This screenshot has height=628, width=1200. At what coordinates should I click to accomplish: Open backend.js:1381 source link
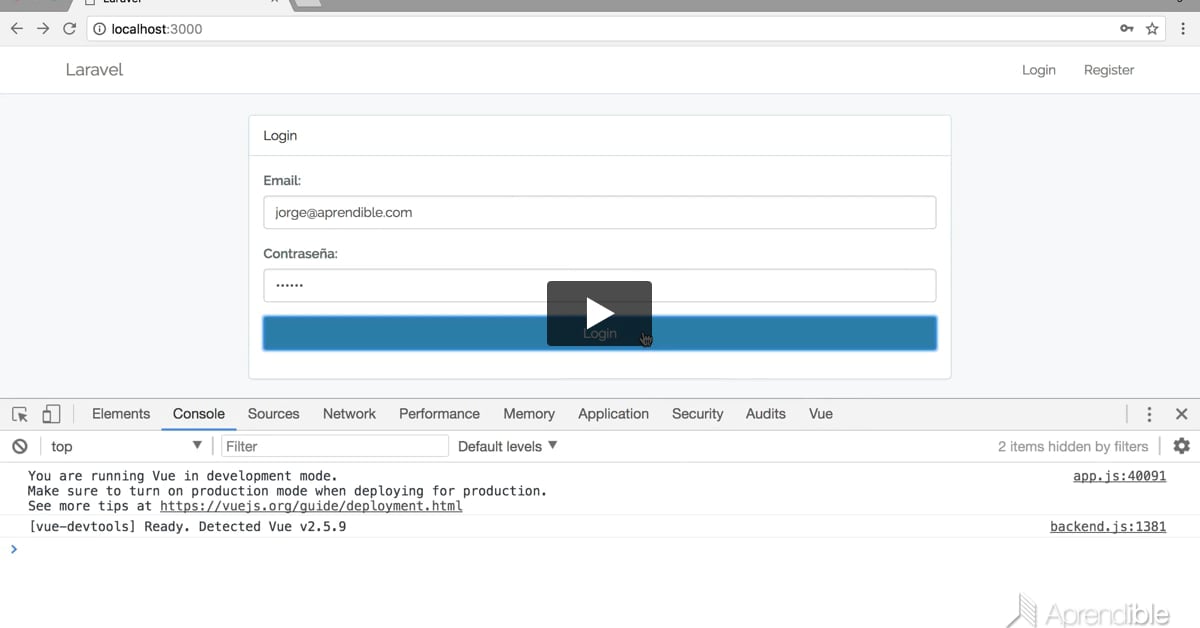click(x=1108, y=526)
